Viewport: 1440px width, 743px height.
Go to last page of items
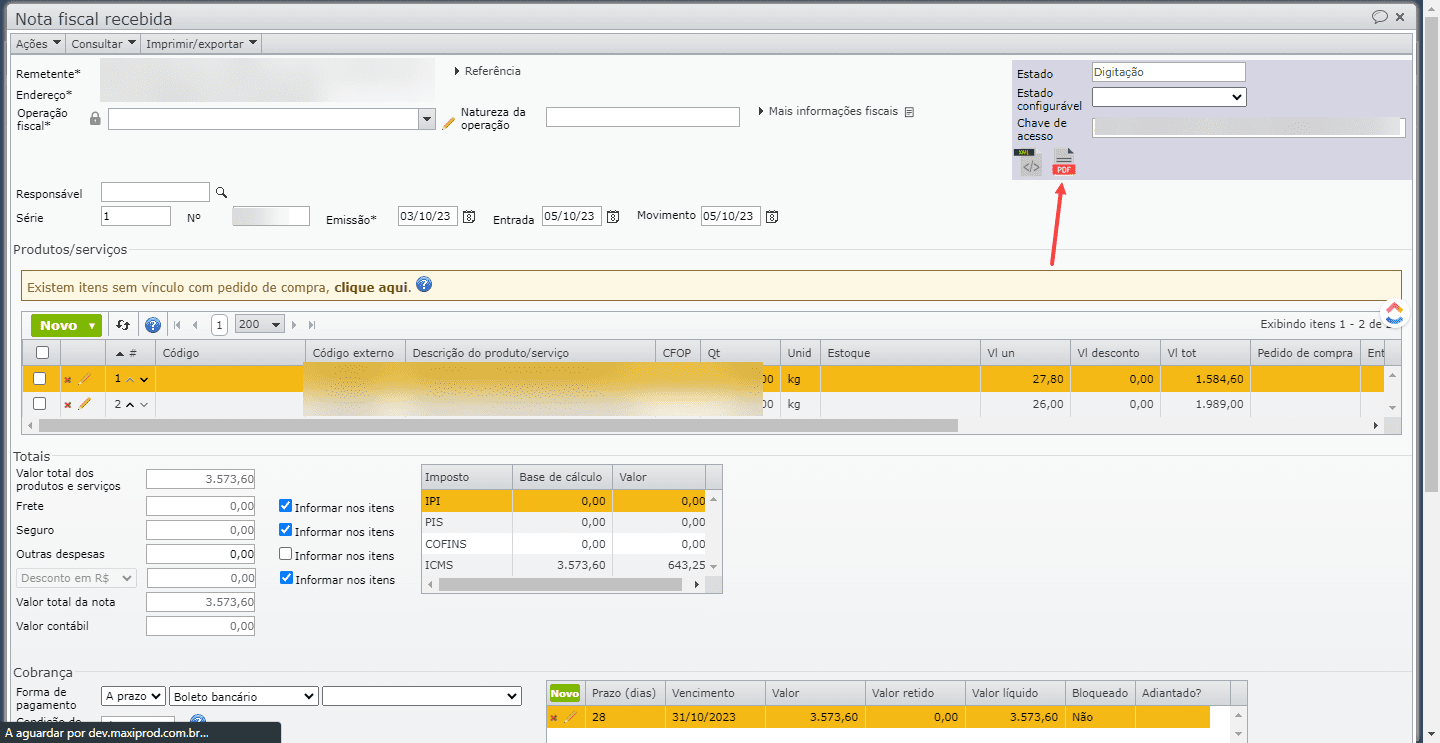[x=312, y=325]
